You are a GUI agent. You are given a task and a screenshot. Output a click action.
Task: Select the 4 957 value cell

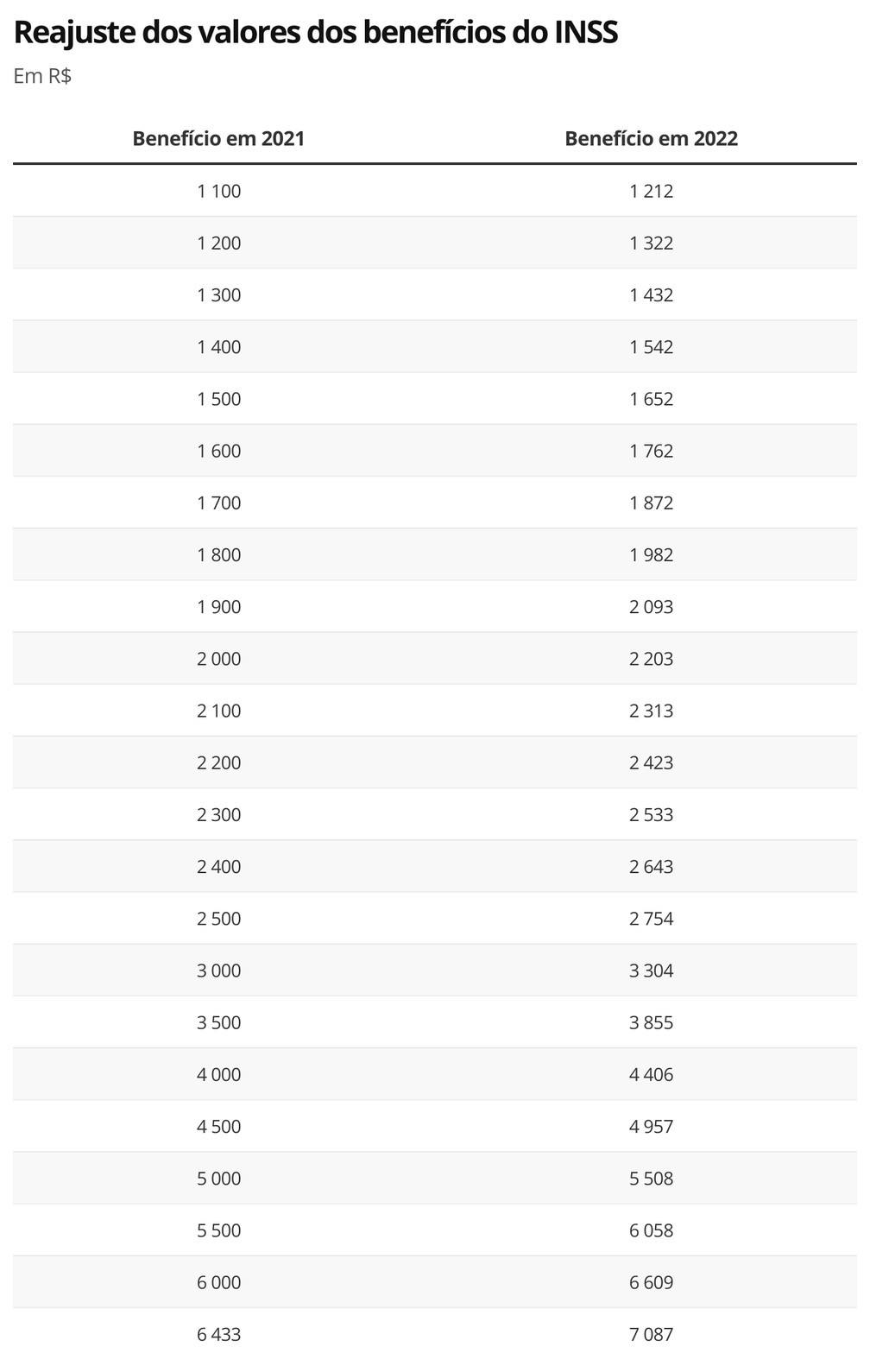point(651,1126)
